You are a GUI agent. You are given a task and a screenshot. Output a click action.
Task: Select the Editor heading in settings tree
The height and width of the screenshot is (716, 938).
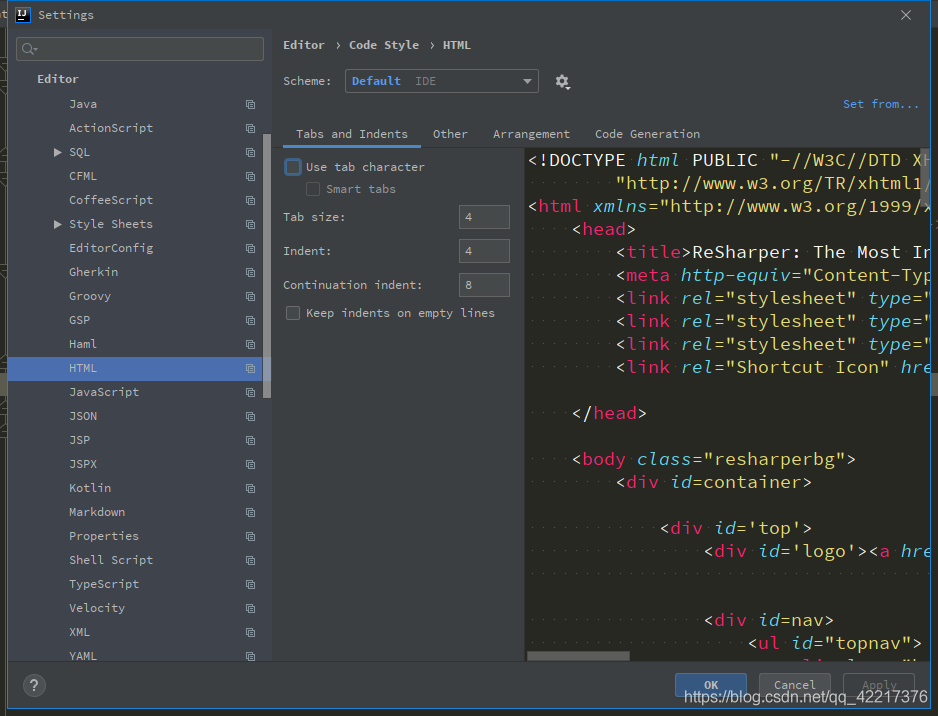tap(58, 79)
